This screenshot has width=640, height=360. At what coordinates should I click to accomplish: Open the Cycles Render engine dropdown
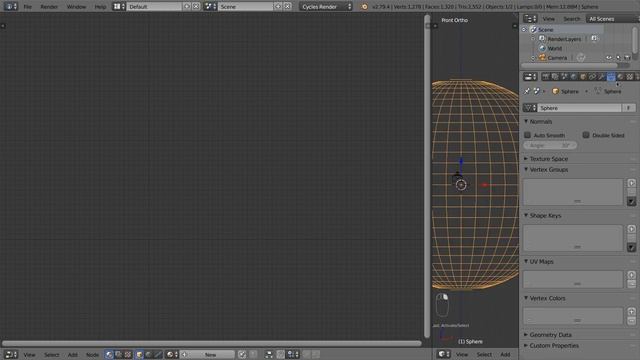325,7
